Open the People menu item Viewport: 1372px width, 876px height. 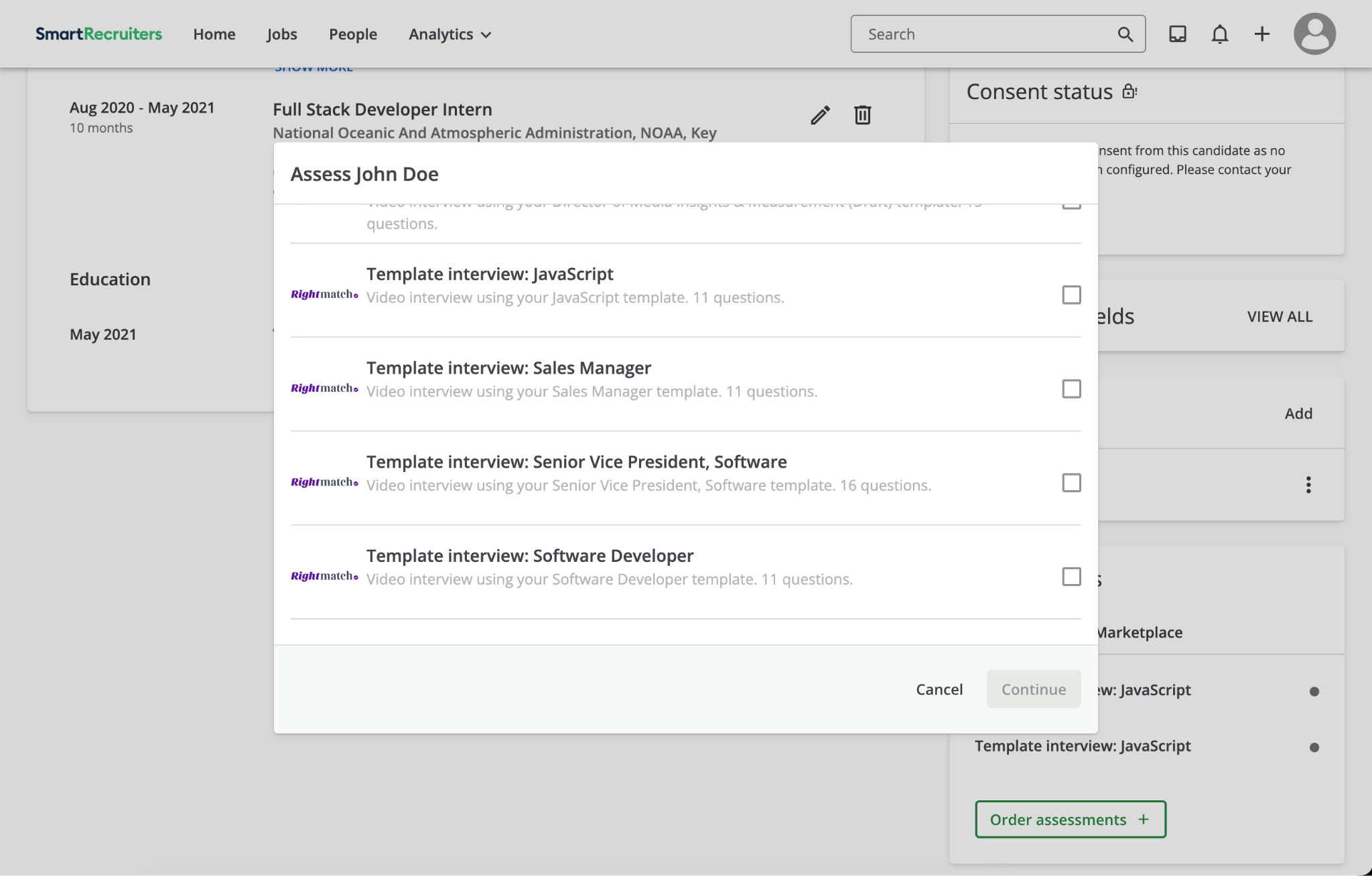(x=353, y=34)
